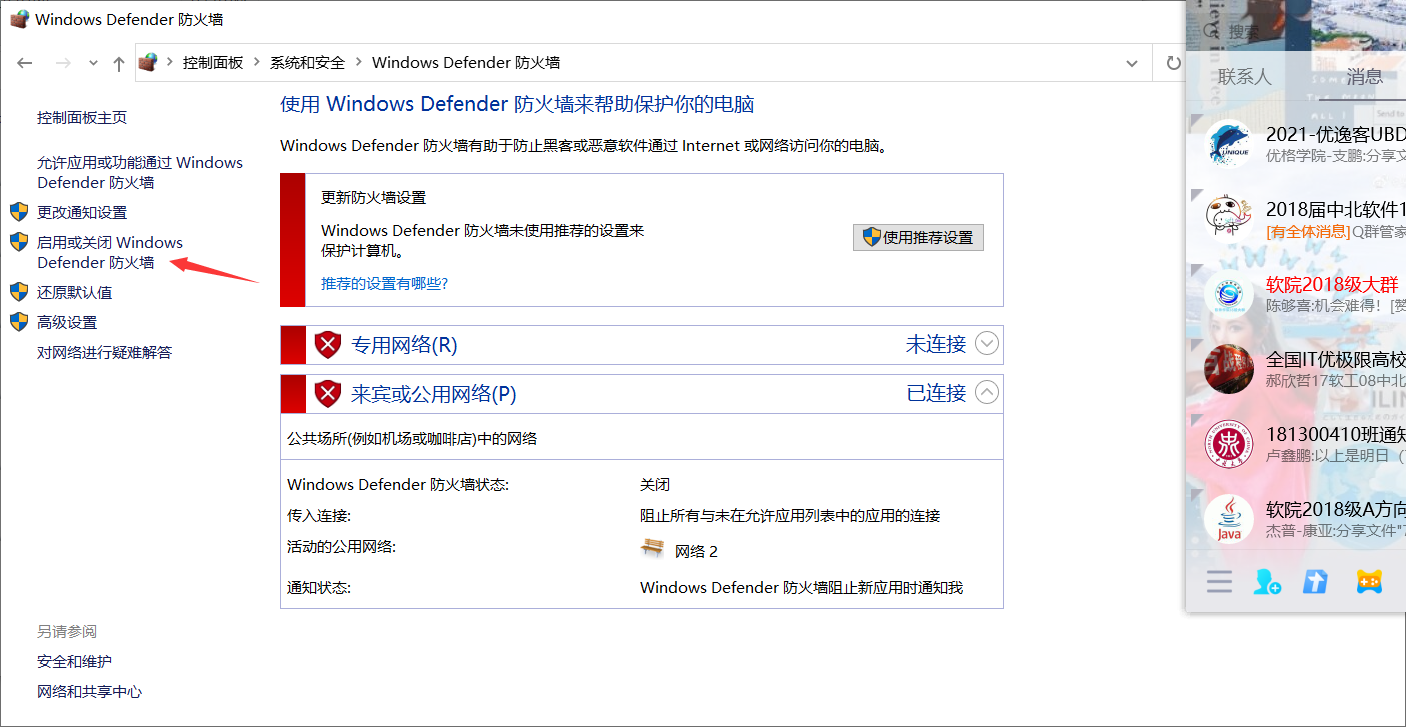Screen dimensions: 1406x727
Task: Click 还原默认值 link
Action: (75, 292)
